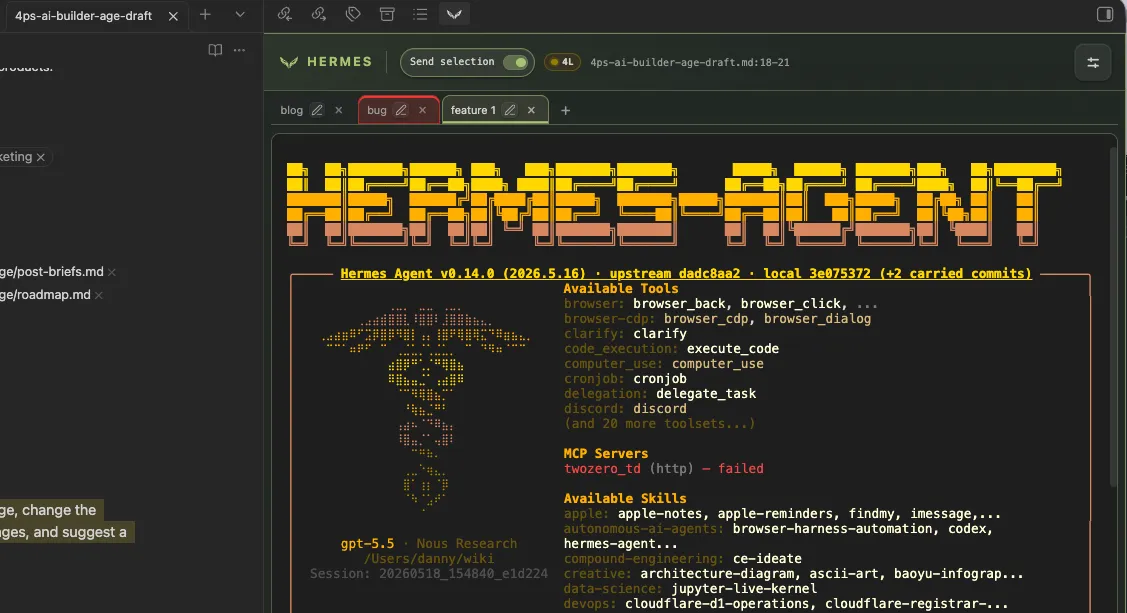Viewport: 1127px width, 613px height.
Task: Click the Available Skills heading
Action: tap(625, 498)
